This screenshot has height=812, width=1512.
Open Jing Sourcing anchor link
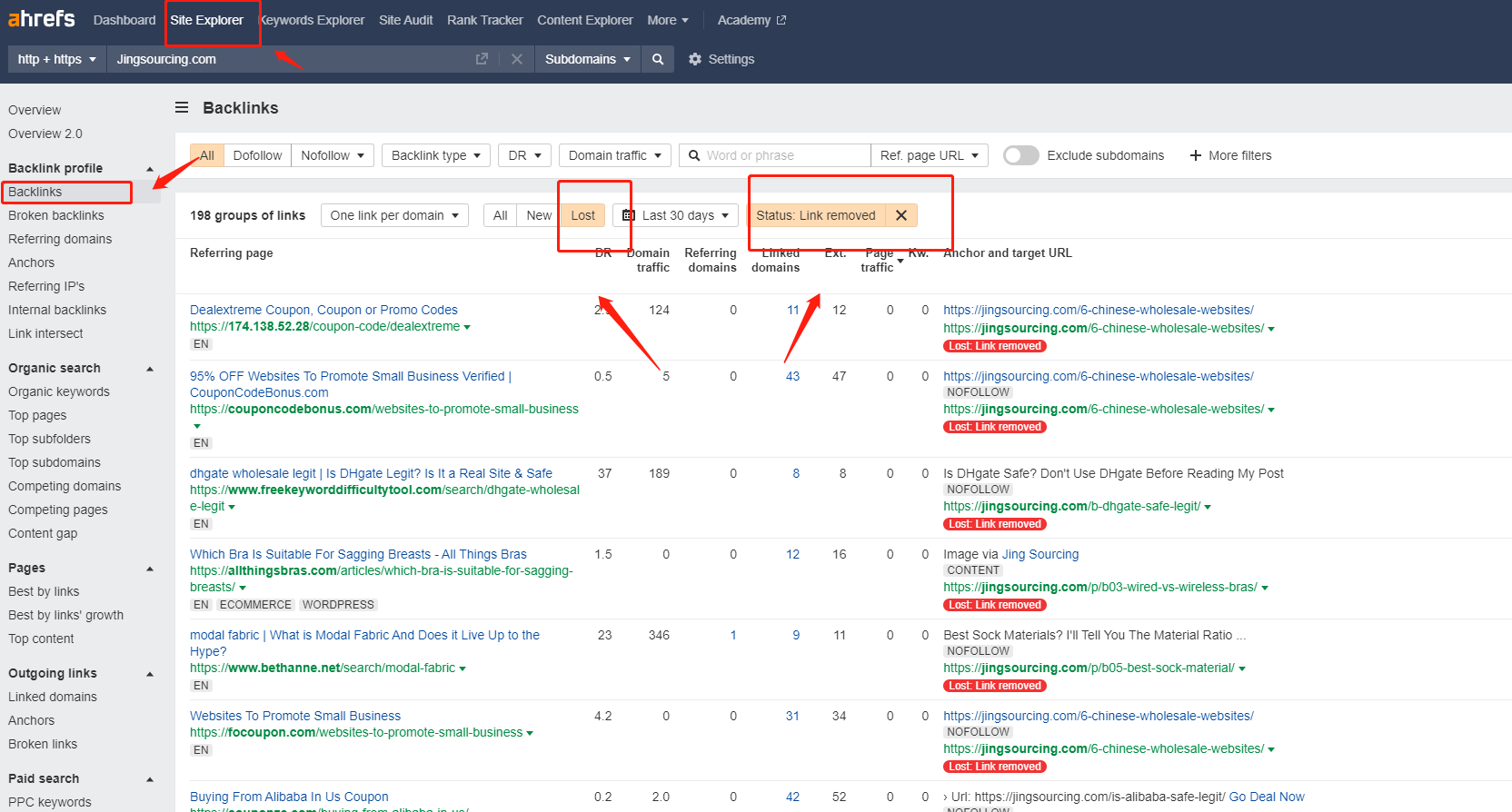pos(1040,554)
